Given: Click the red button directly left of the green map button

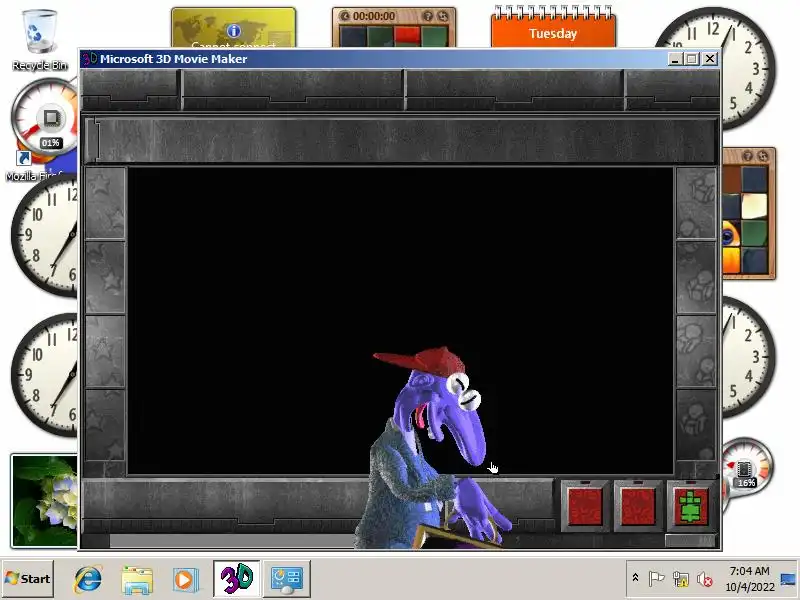Looking at the screenshot, I should point(638,506).
